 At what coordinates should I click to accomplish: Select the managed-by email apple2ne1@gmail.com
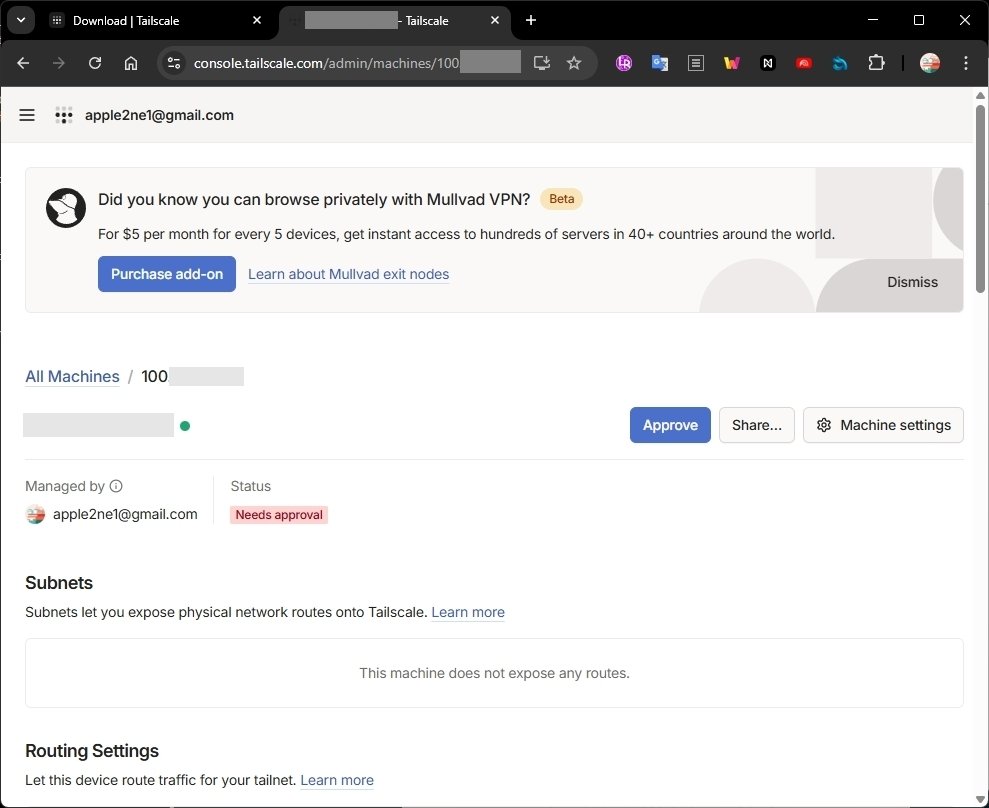pos(125,515)
